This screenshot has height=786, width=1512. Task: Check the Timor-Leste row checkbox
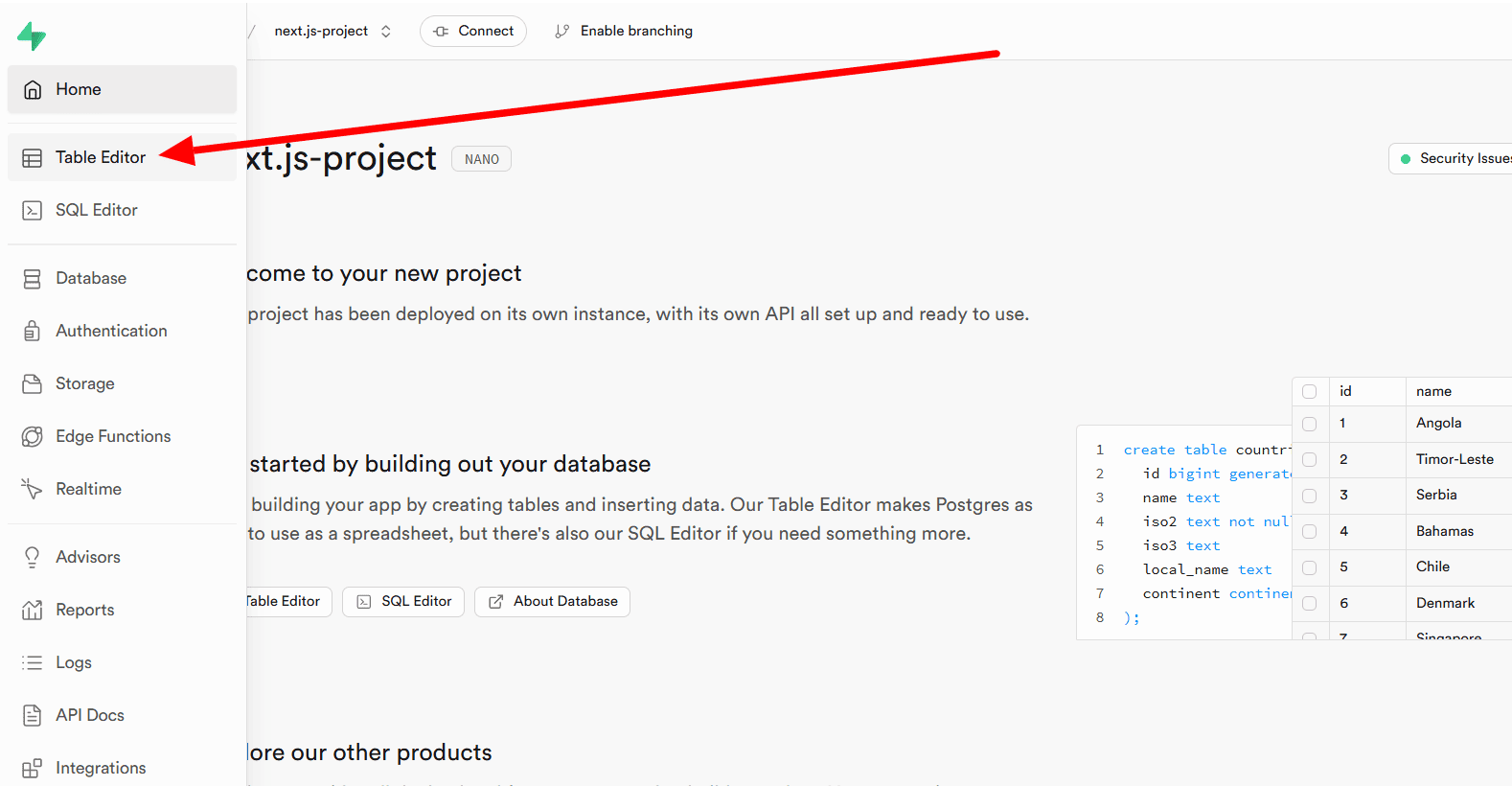tap(1310, 460)
